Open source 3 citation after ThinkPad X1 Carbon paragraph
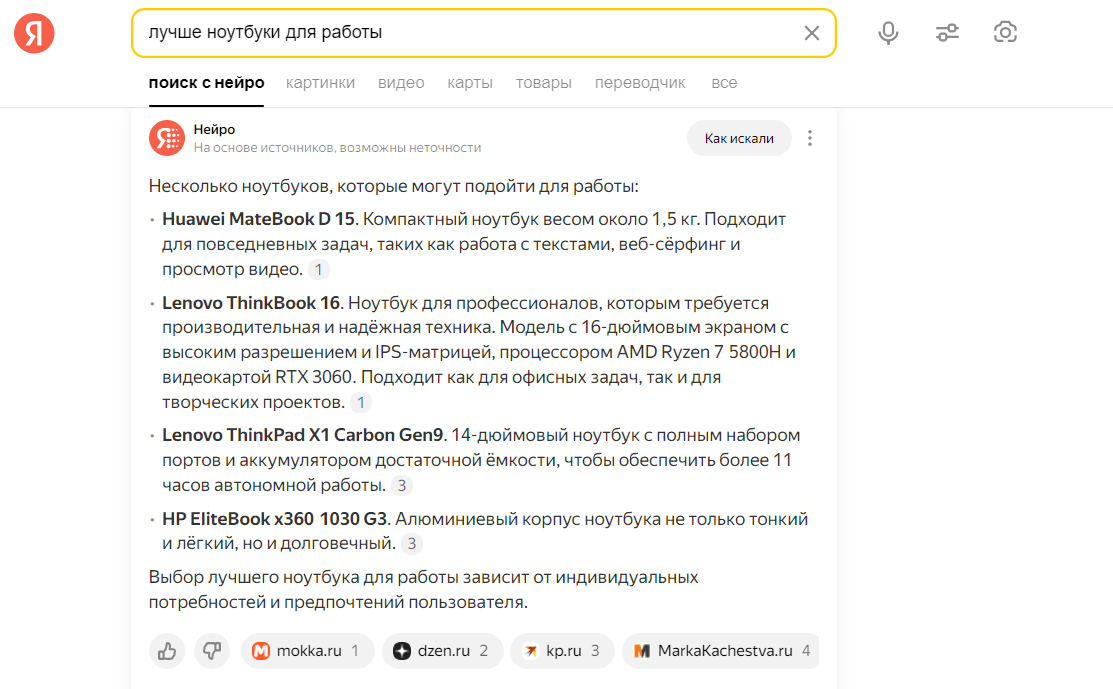 (x=402, y=485)
